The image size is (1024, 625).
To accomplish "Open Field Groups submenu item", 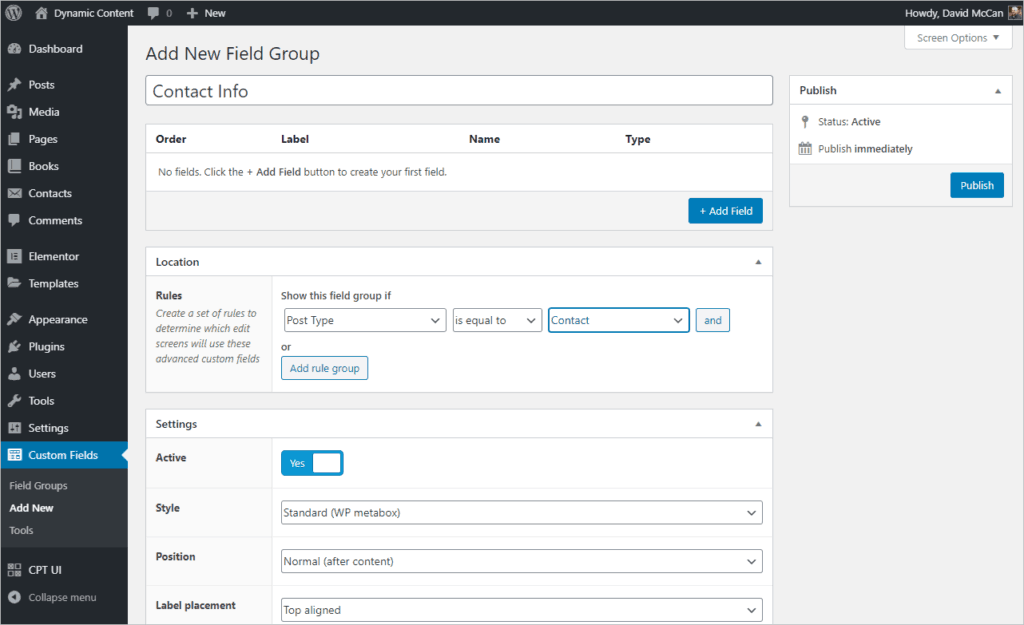I will point(38,485).
